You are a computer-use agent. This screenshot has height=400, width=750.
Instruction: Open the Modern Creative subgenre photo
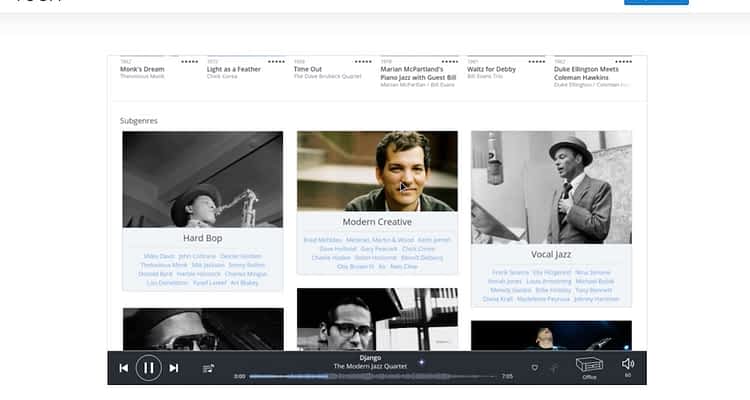click(377, 171)
